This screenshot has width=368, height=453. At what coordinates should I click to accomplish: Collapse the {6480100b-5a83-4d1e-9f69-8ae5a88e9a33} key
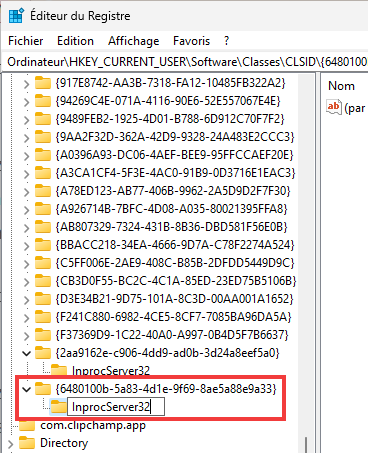(x=26, y=389)
